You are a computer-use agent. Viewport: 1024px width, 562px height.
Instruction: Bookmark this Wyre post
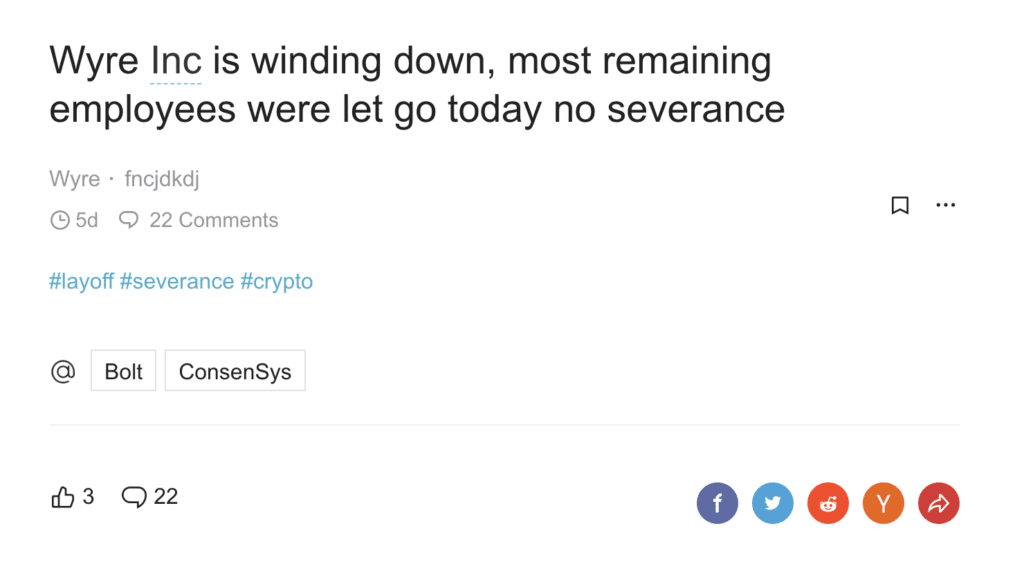tap(900, 205)
